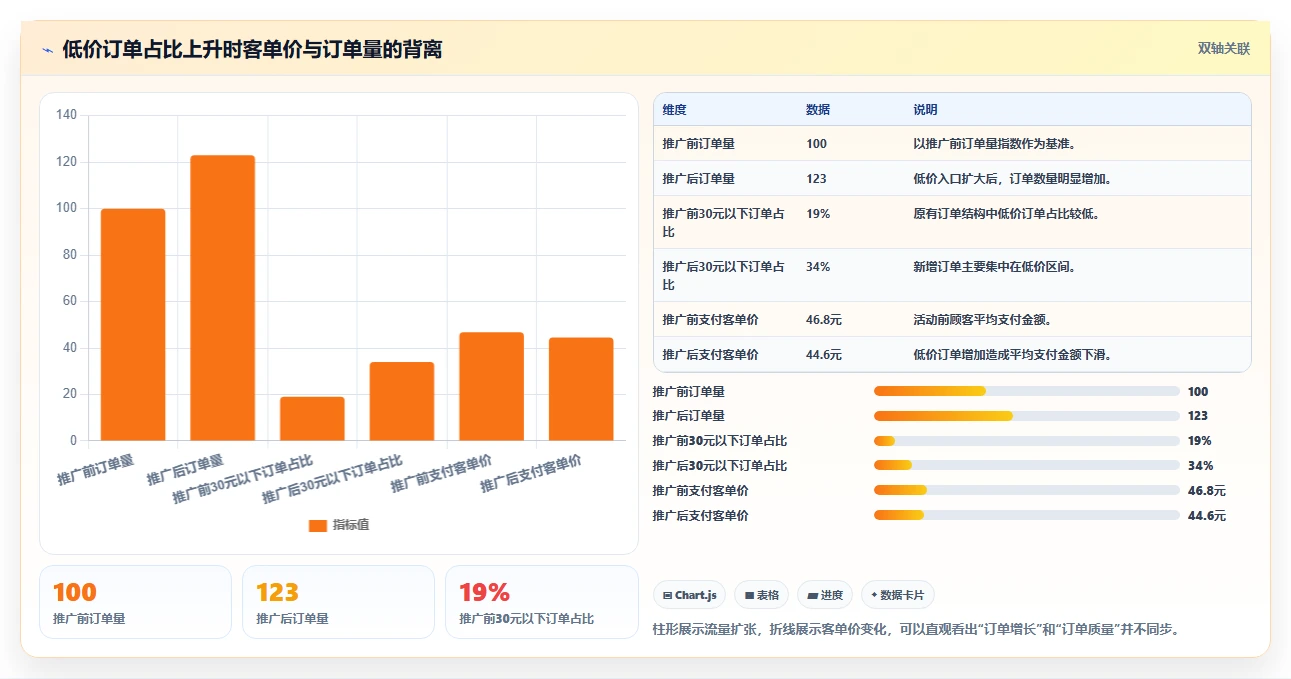Click the 推广后订单量 progress bar
The width and height of the screenshot is (1291, 679).
1026,416
